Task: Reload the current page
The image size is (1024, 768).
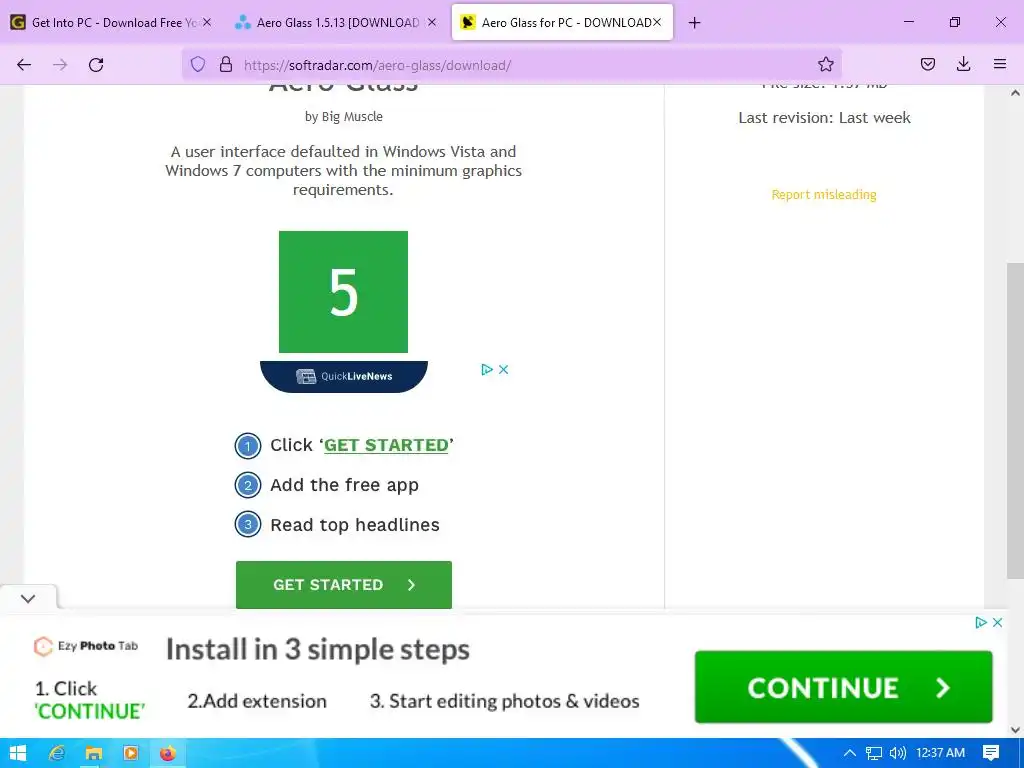Action: 96,65
